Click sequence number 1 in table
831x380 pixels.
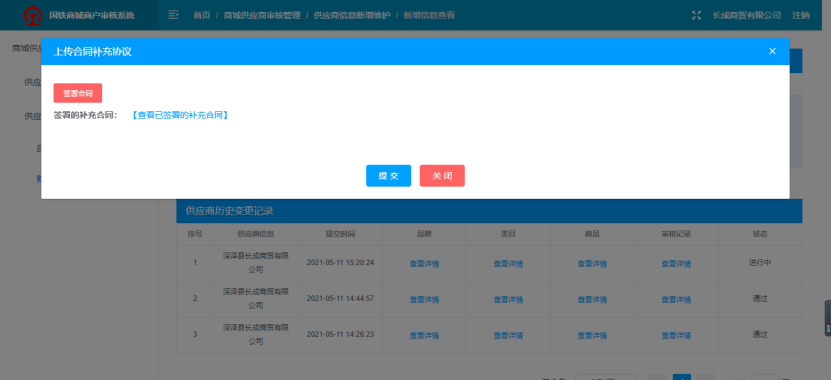pos(195,263)
